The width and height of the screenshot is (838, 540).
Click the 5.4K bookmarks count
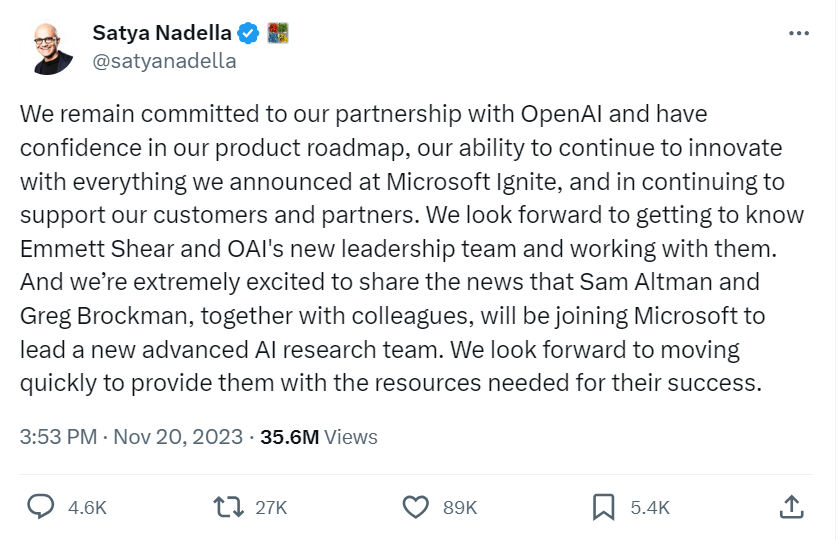coord(650,508)
